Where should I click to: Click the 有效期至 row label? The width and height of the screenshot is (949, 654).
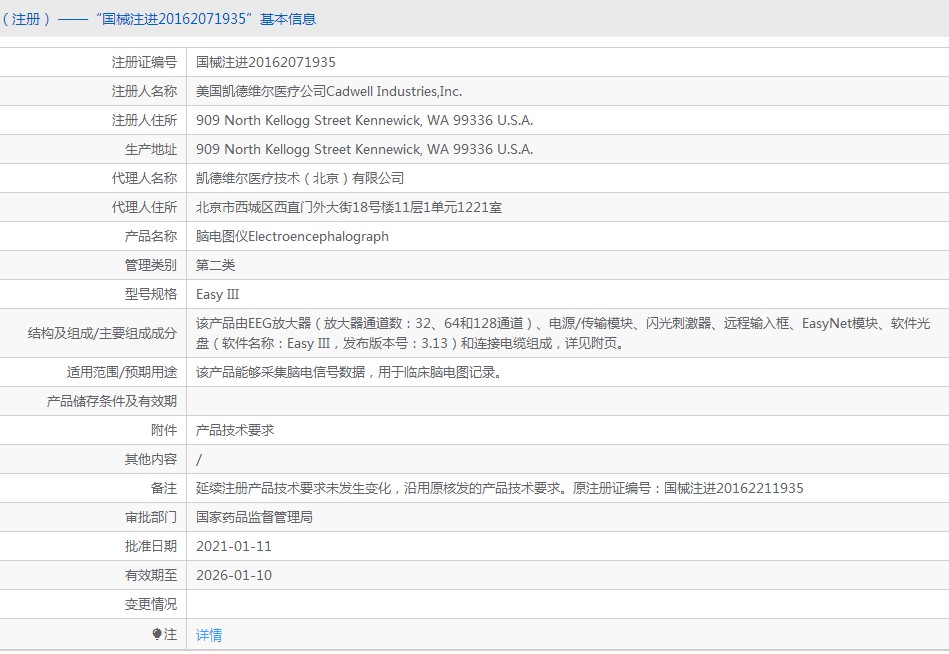(x=151, y=575)
